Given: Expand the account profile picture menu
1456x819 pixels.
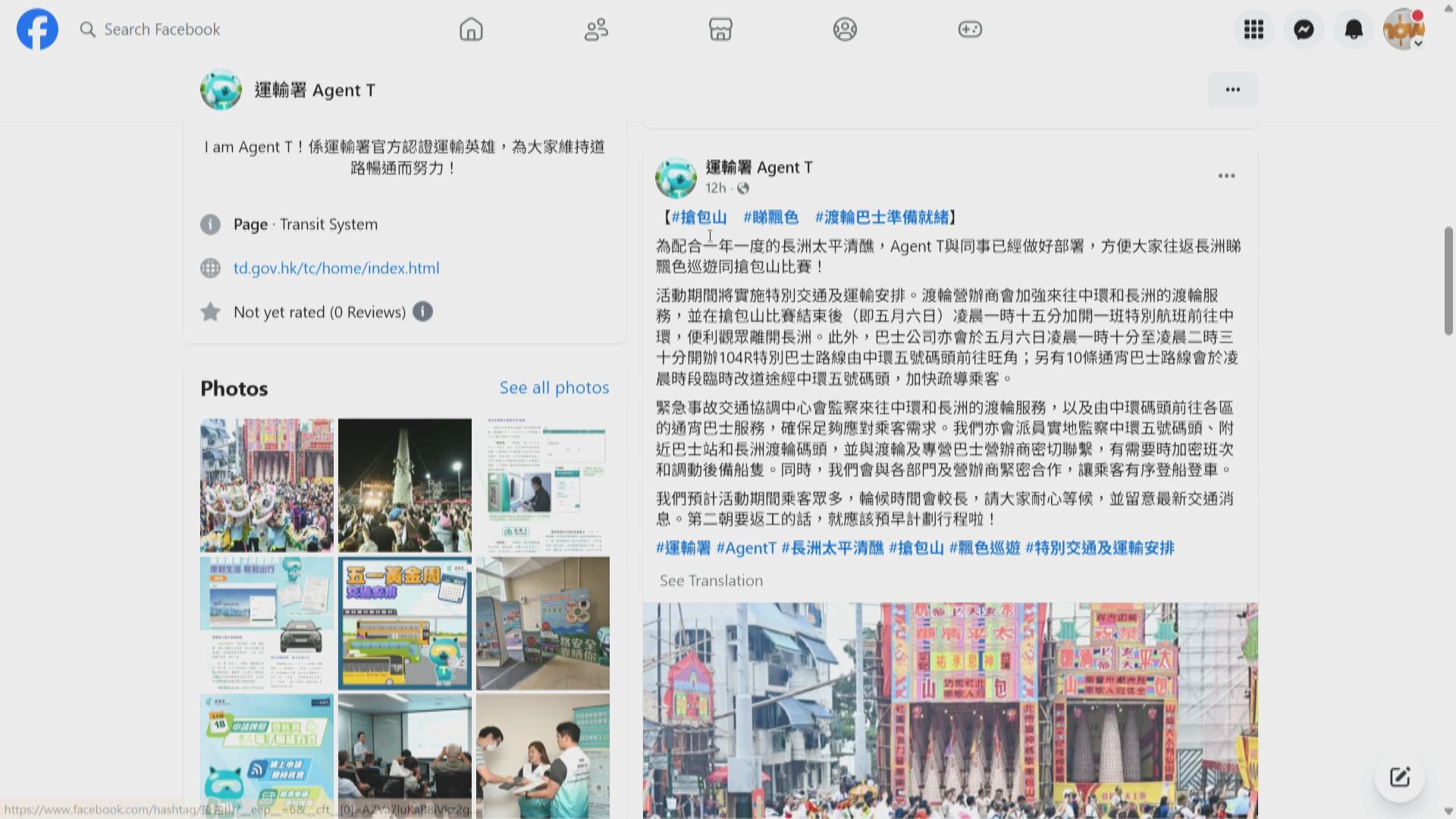Looking at the screenshot, I should [1404, 30].
